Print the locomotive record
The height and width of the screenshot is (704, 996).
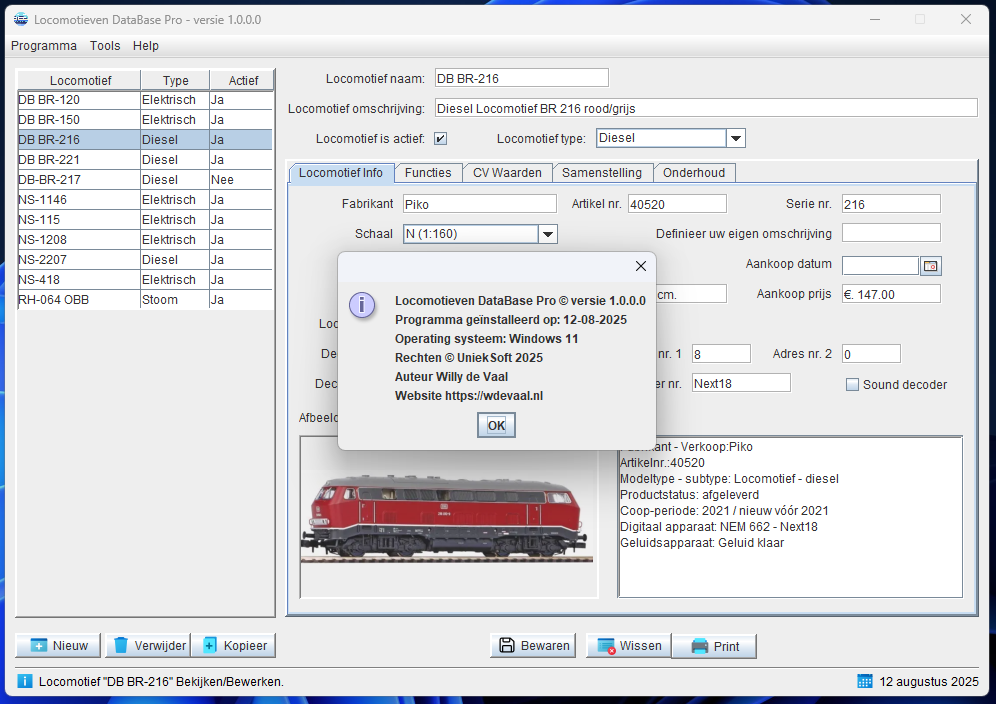click(x=714, y=646)
